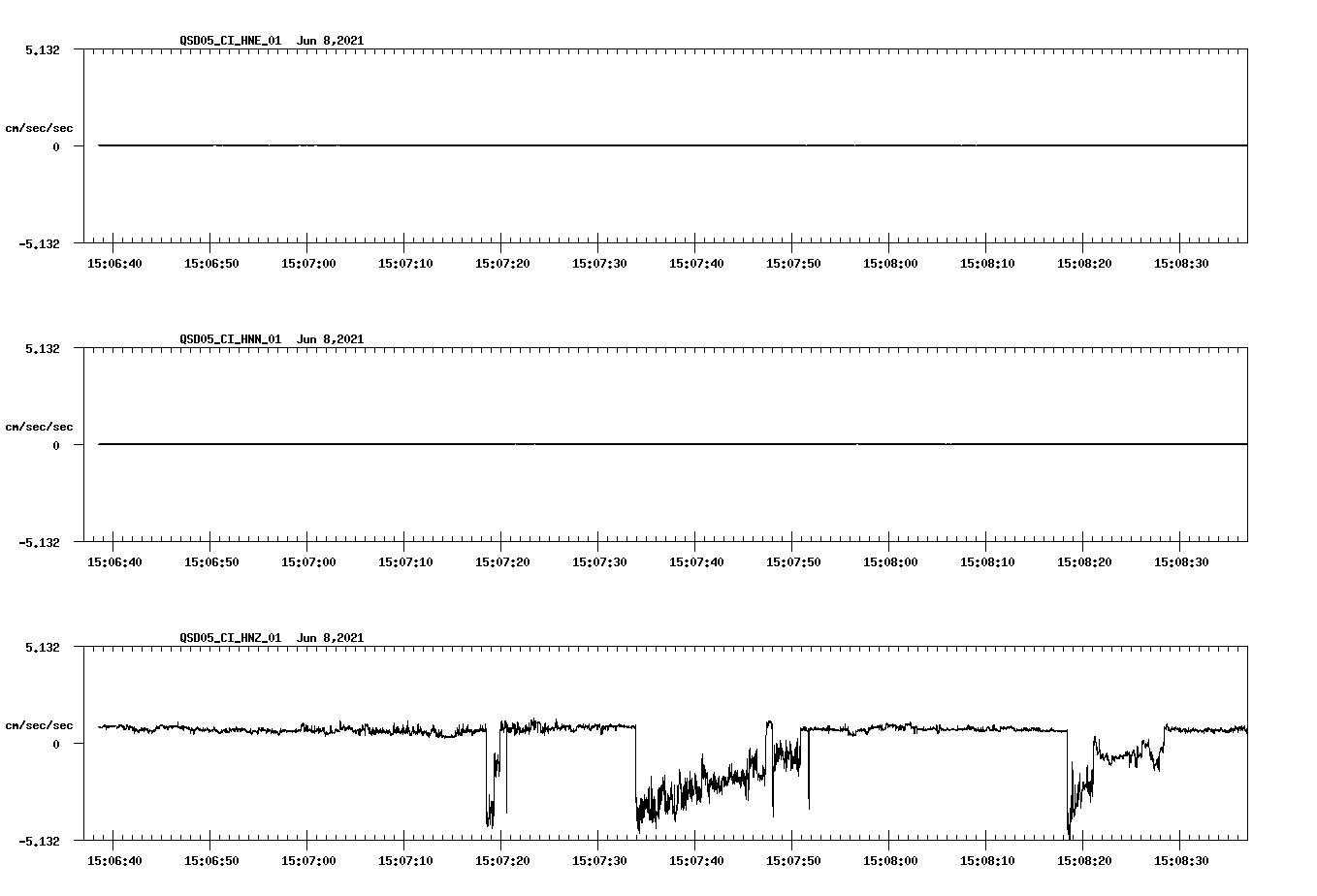Screen dimensions: 1317x896
Task: Click 15:08:00 time label under HNE plot
Action: coord(890,264)
